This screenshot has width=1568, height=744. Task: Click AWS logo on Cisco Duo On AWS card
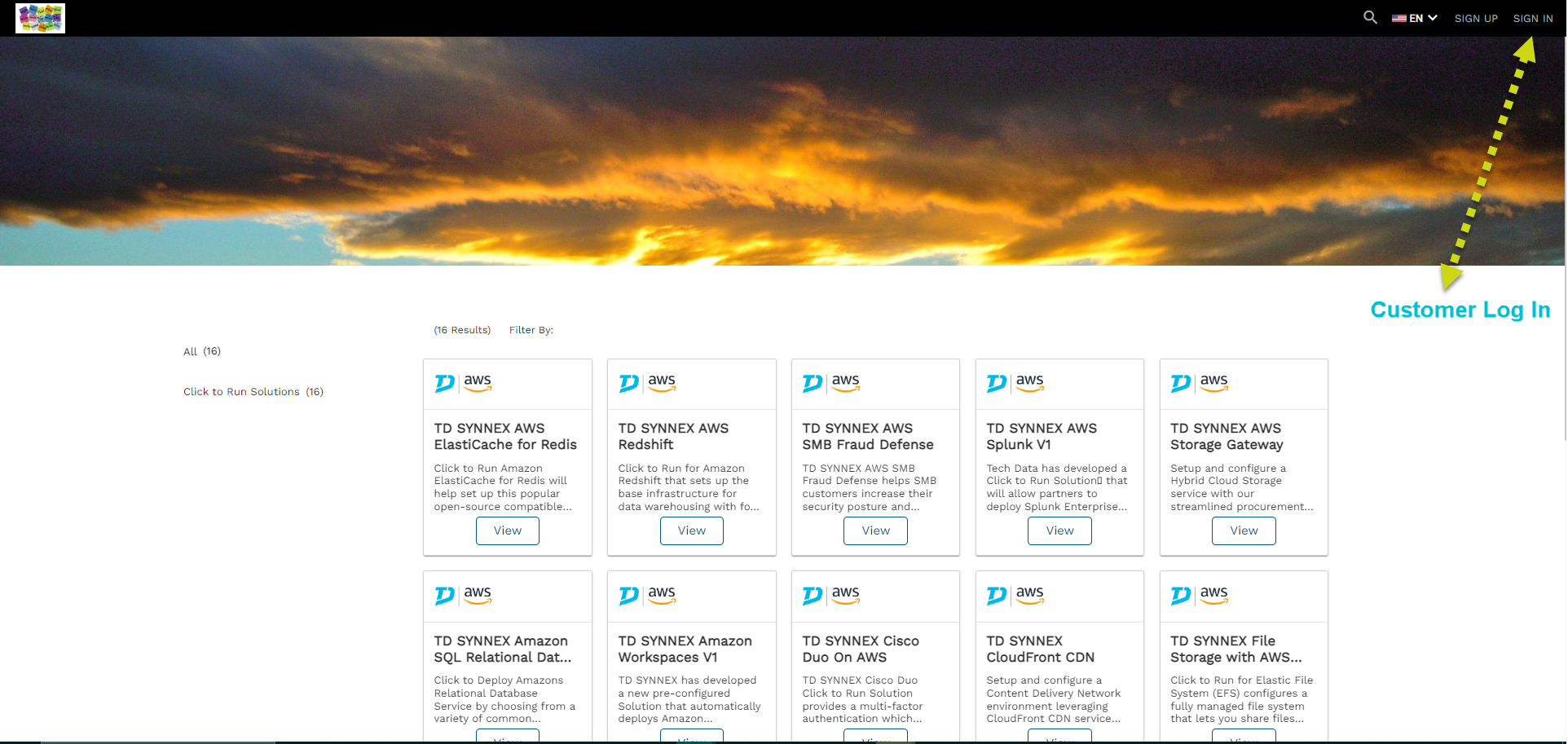846,595
